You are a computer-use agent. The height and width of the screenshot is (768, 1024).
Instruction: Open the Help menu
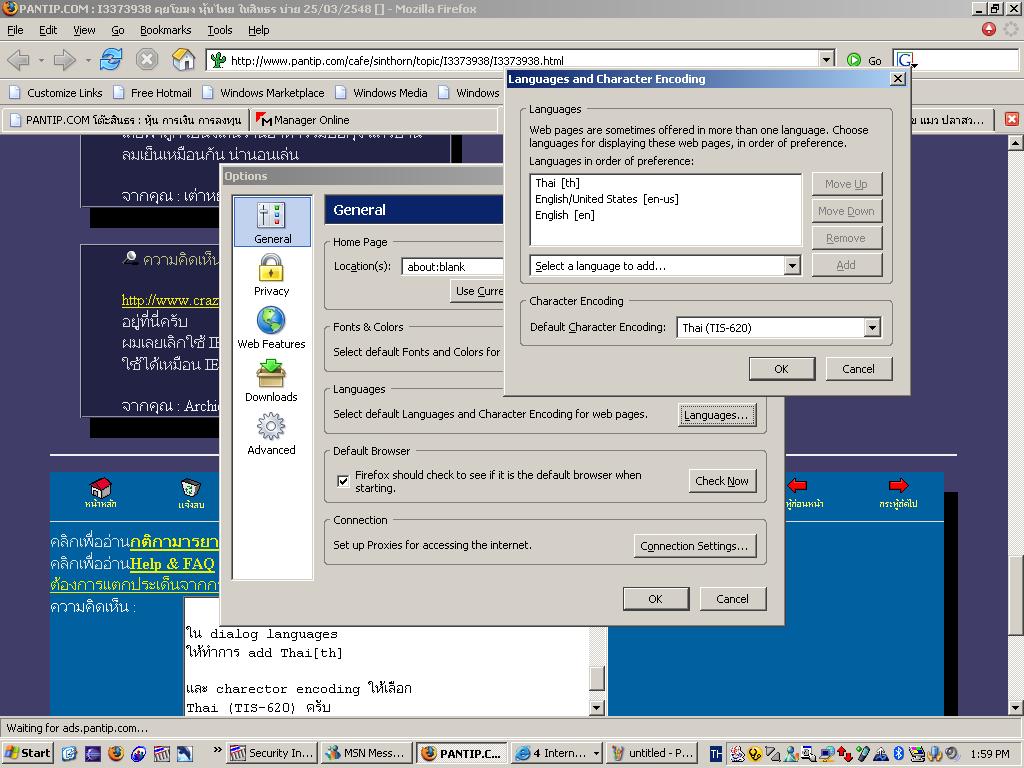click(258, 30)
